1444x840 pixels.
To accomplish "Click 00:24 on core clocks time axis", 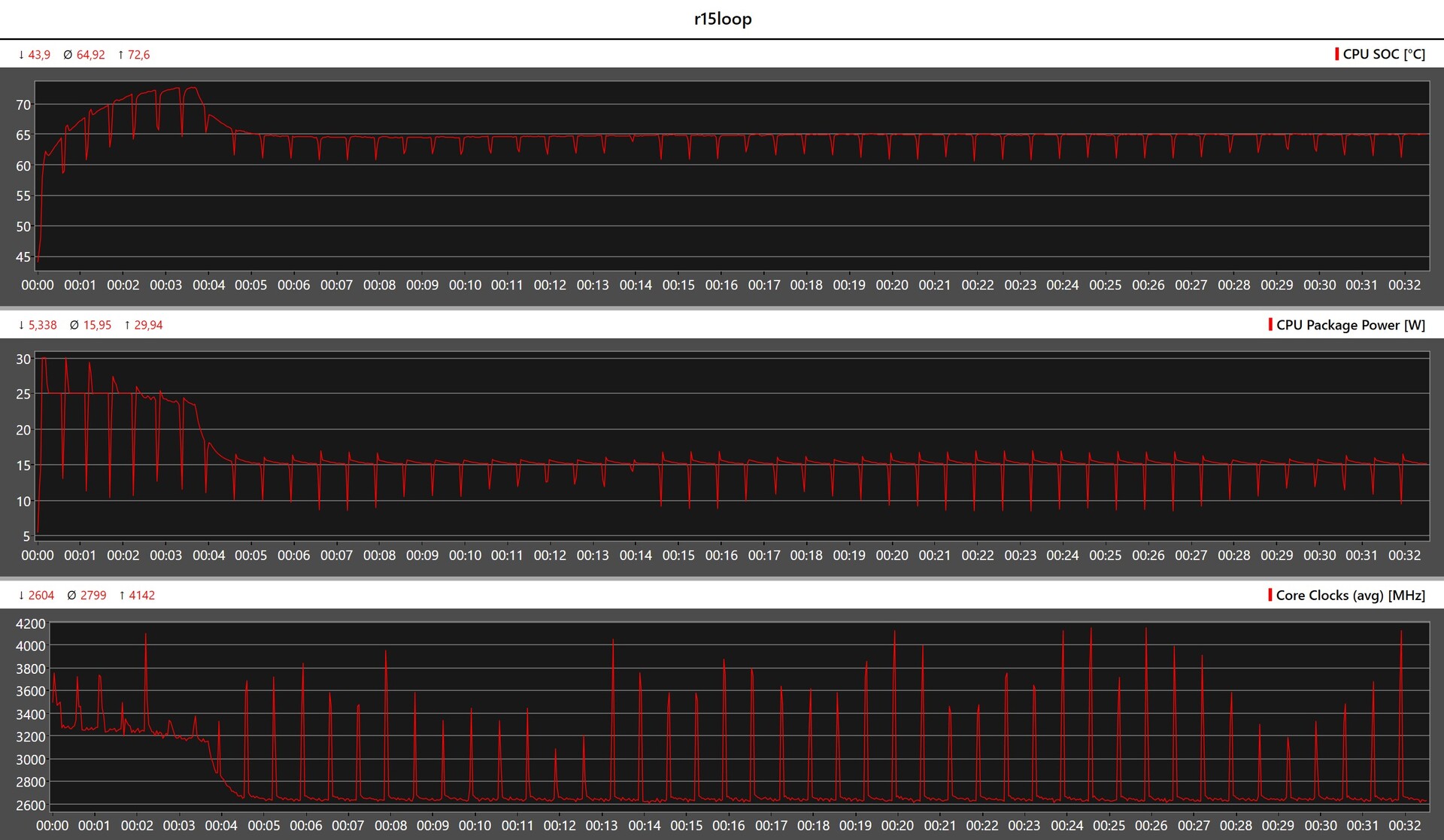I will coord(1066,825).
